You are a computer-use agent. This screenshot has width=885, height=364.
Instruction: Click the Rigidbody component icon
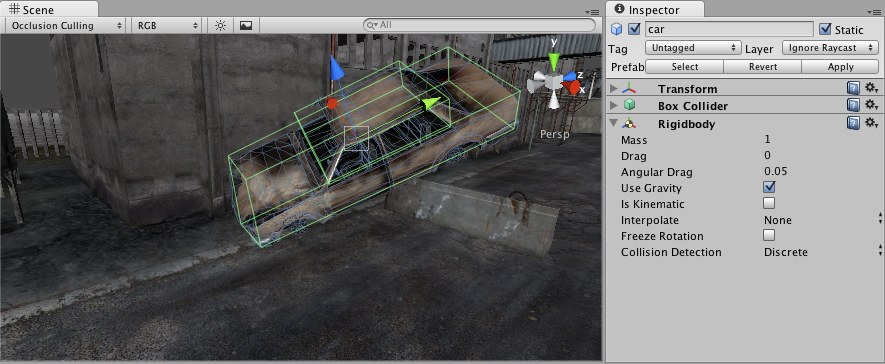tap(629, 124)
